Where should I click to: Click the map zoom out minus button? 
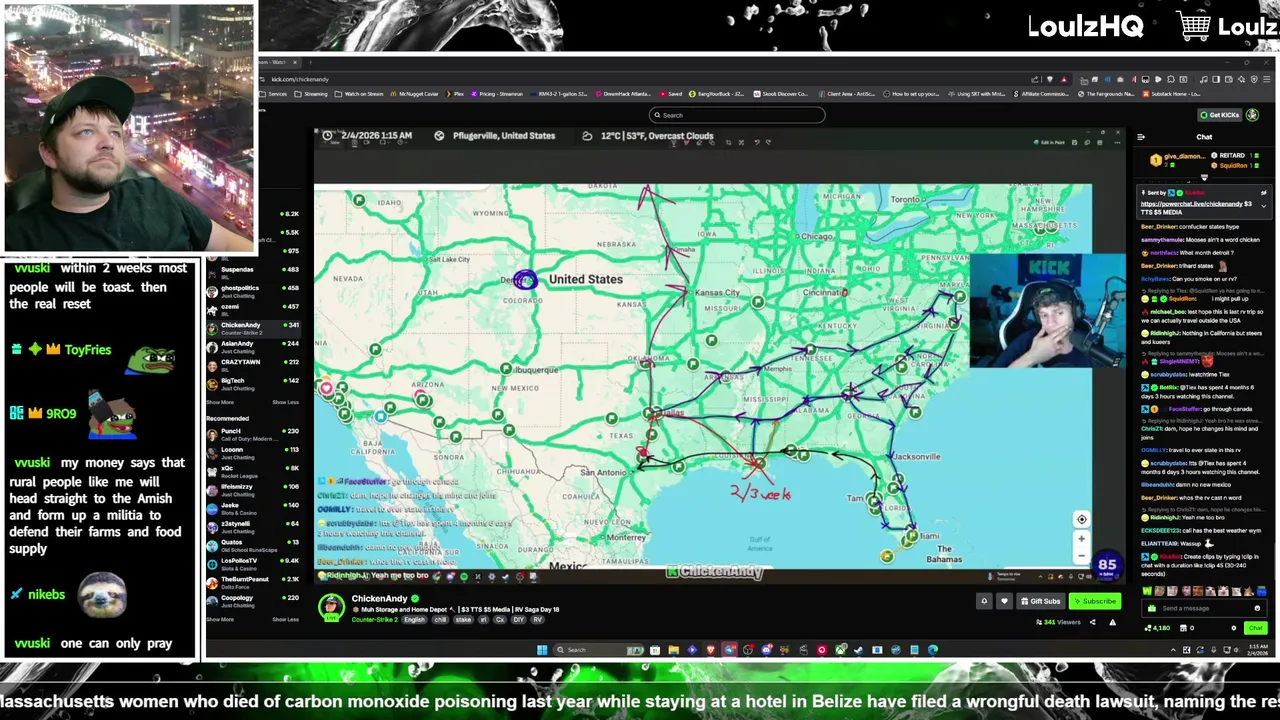click(x=1081, y=554)
